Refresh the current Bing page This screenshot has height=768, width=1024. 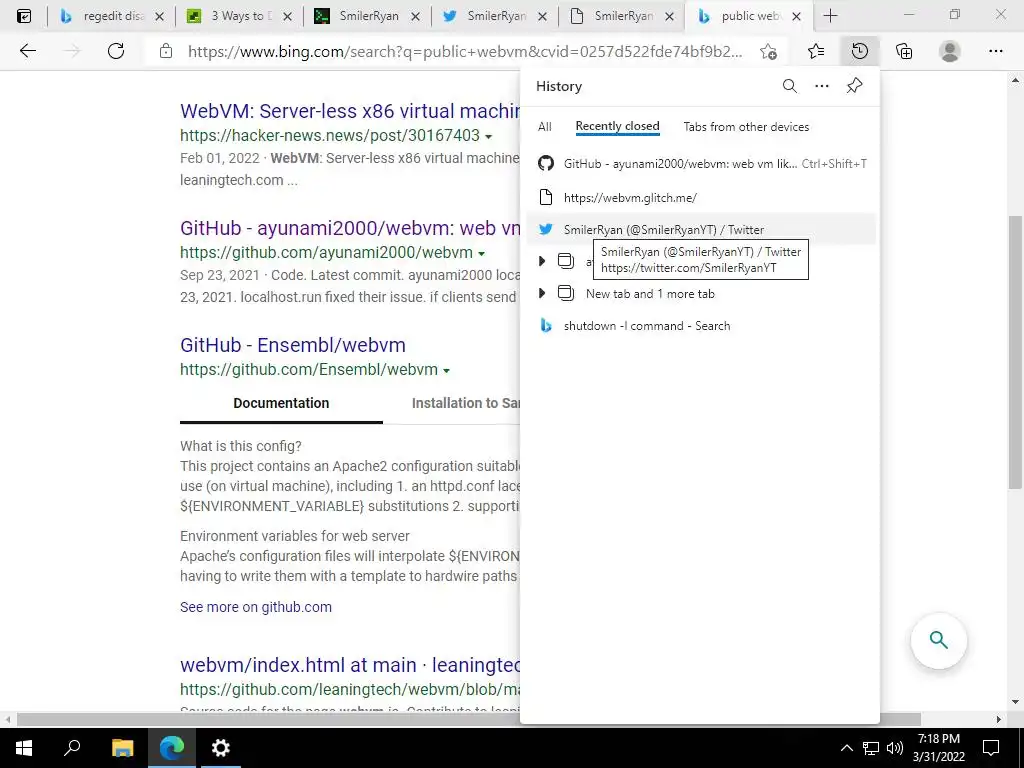(x=116, y=51)
